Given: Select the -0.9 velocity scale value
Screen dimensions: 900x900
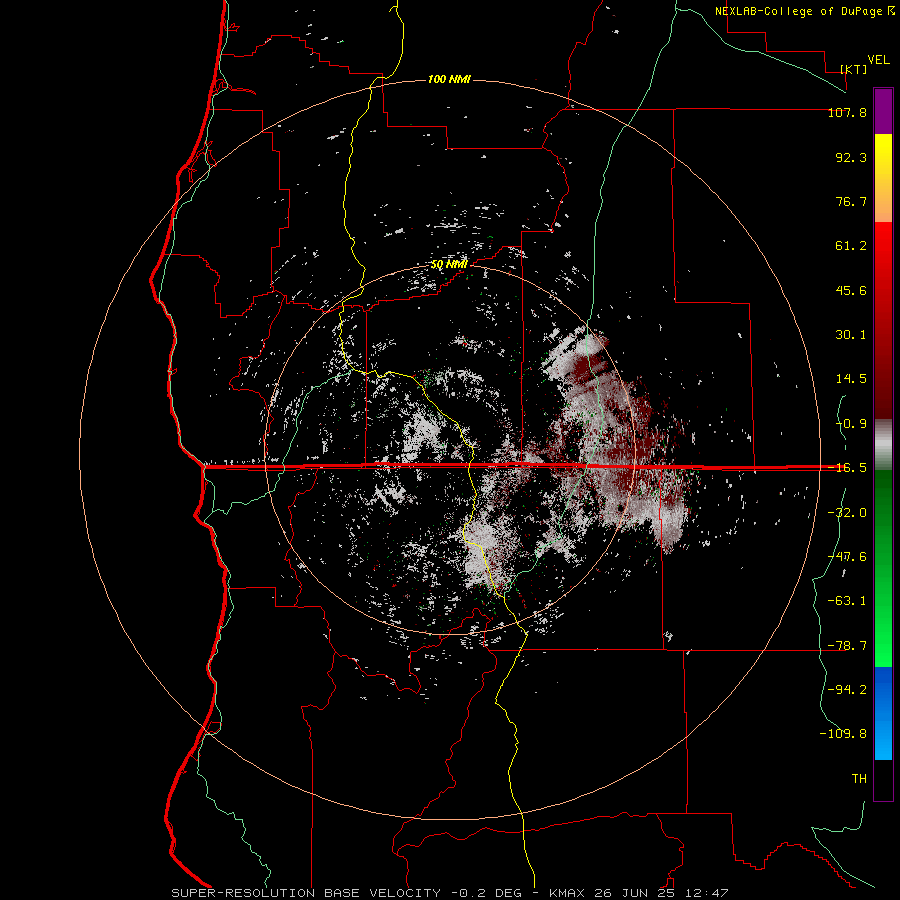Looking at the screenshot, I should 851,424.
